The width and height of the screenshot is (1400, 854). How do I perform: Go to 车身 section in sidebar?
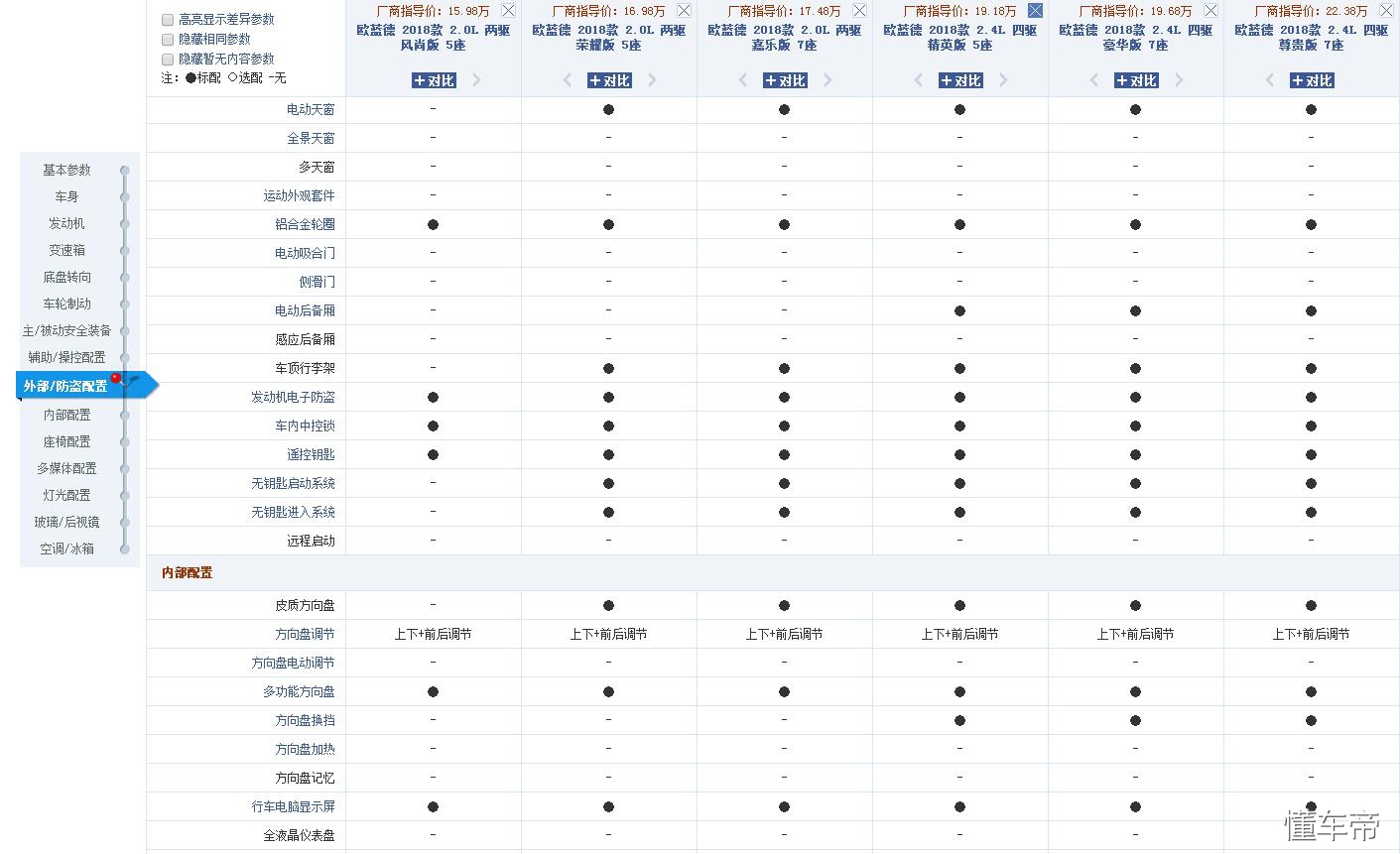(x=66, y=196)
